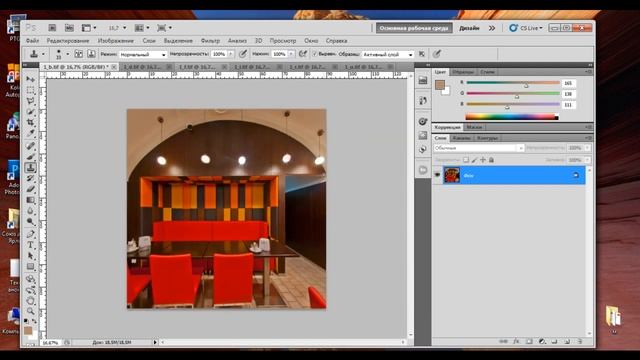Screen dimensions: 640x360
Task: Open the screen mode dropdown
Action: [x=164, y=28]
